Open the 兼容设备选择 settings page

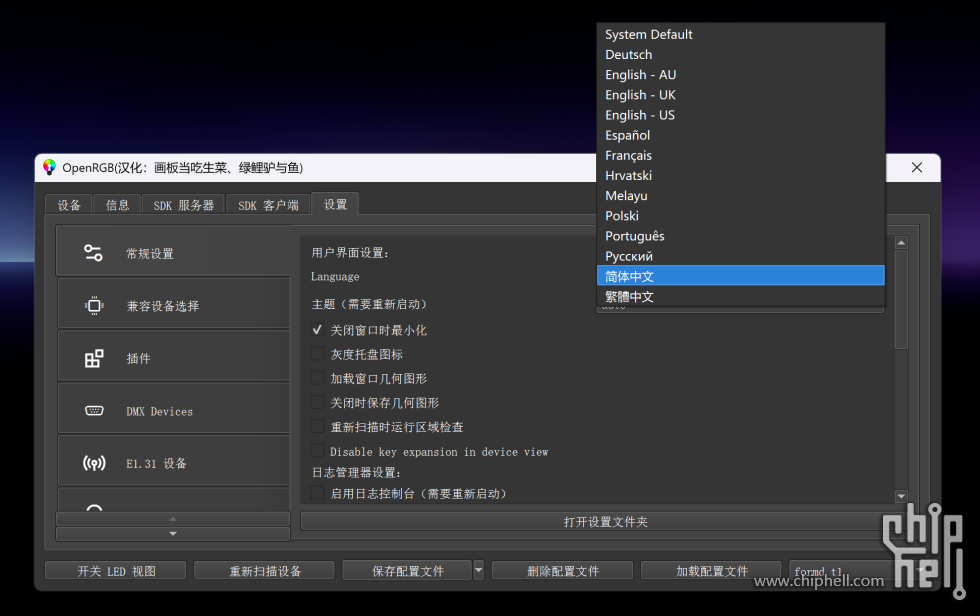[x=174, y=304]
